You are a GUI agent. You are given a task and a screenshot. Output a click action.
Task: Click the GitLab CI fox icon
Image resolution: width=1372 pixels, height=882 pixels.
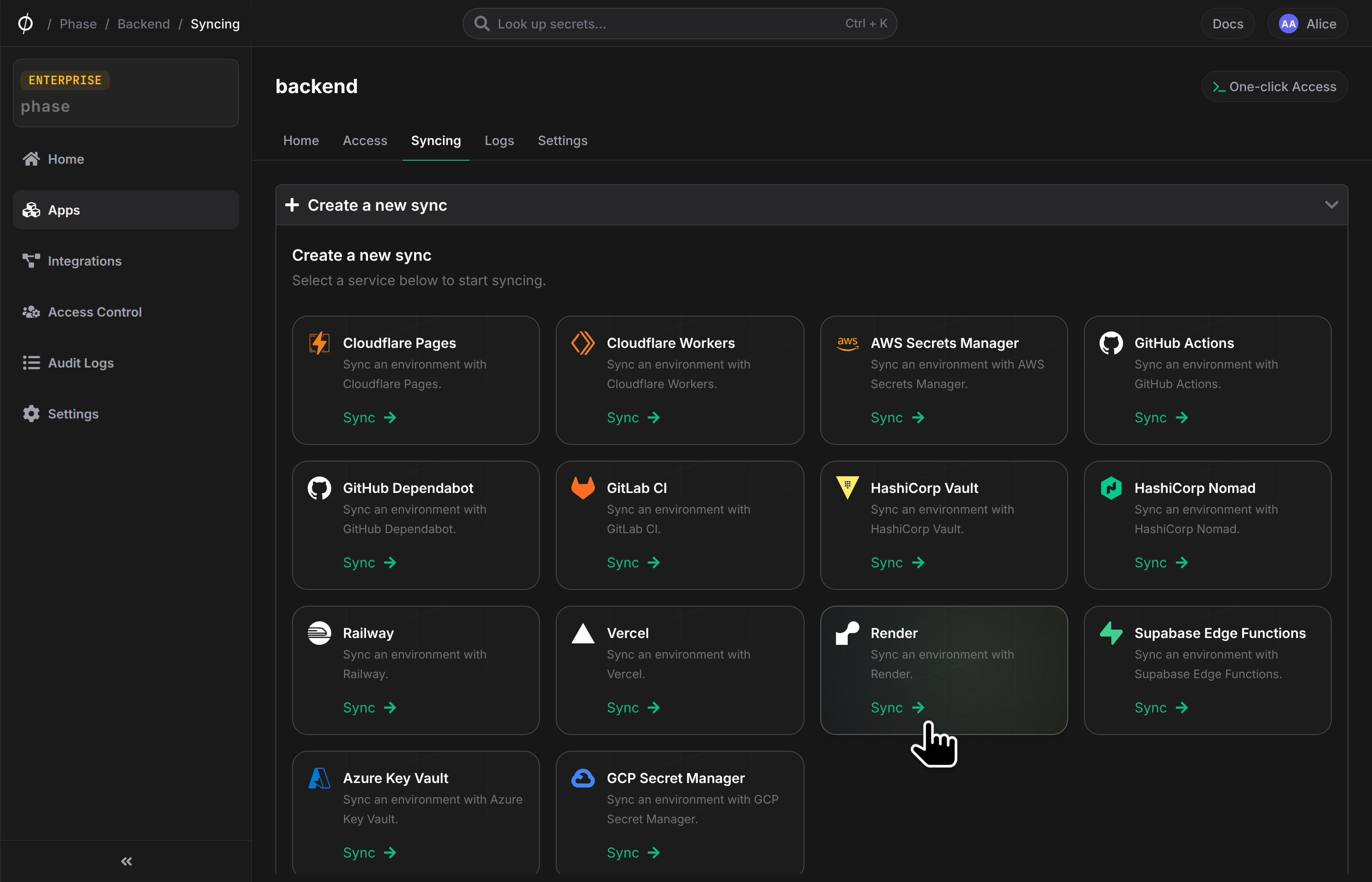(x=583, y=488)
